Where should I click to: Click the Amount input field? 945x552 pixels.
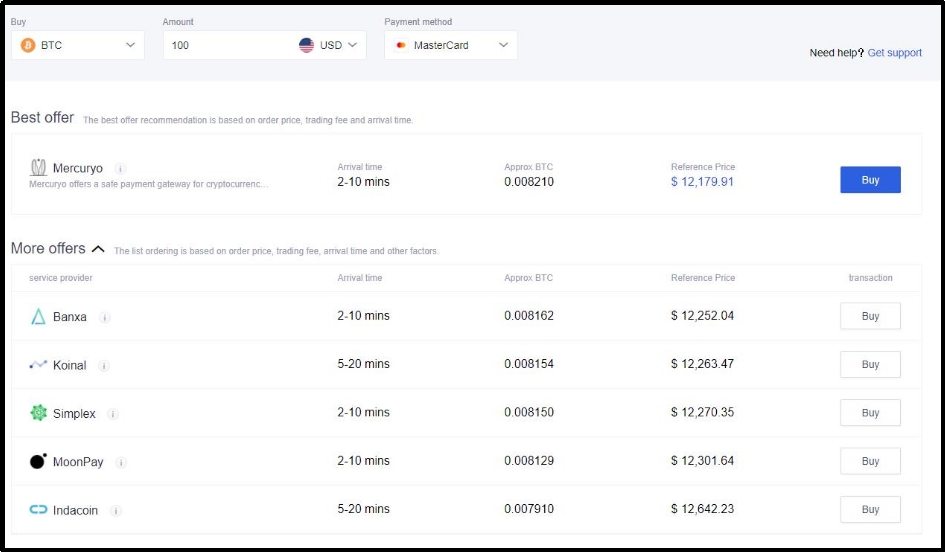coord(230,45)
